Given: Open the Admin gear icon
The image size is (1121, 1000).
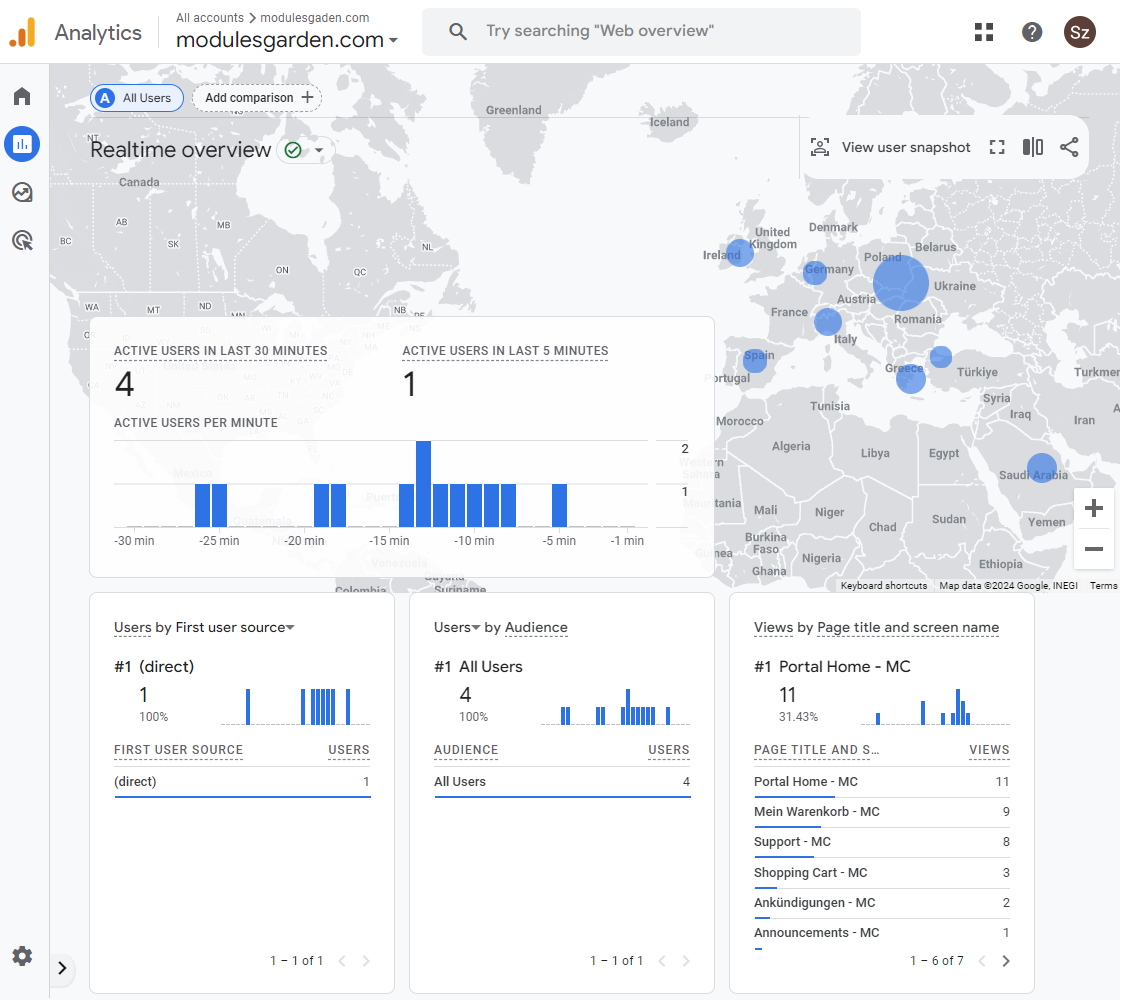Looking at the screenshot, I should [x=22, y=956].
